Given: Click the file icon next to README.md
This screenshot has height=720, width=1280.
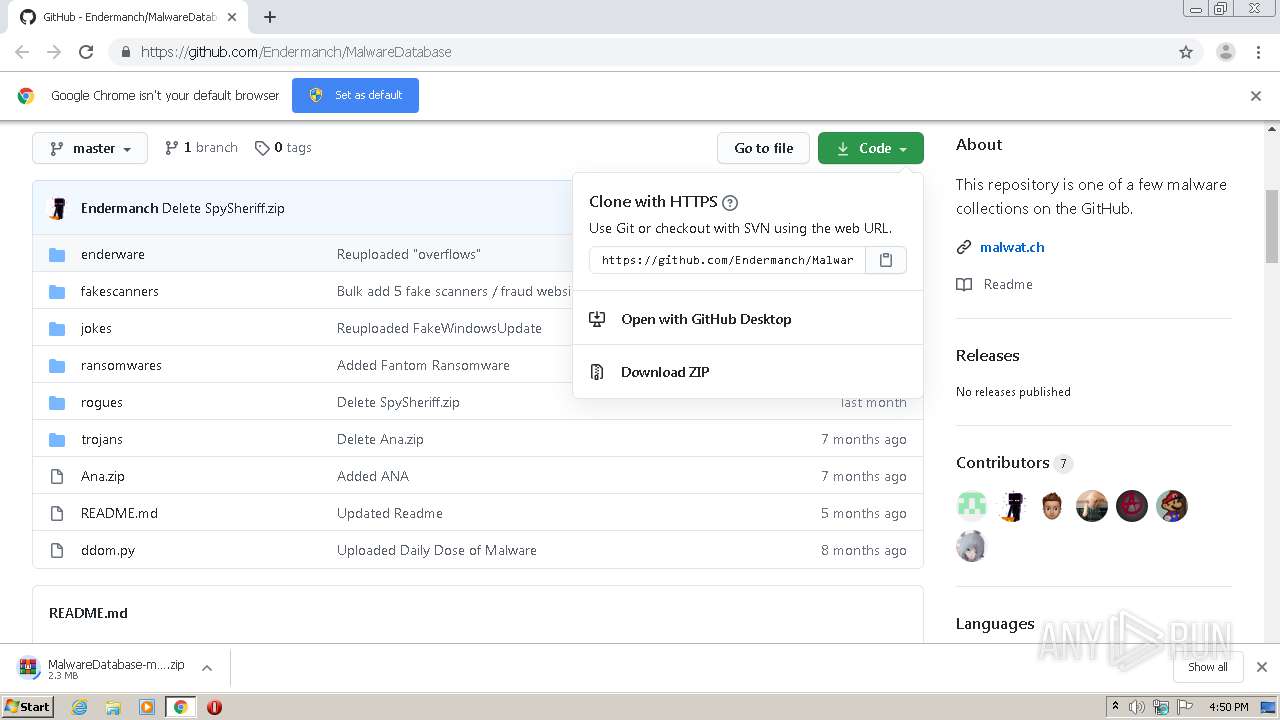Looking at the screenshot, I should coord(57,513).
